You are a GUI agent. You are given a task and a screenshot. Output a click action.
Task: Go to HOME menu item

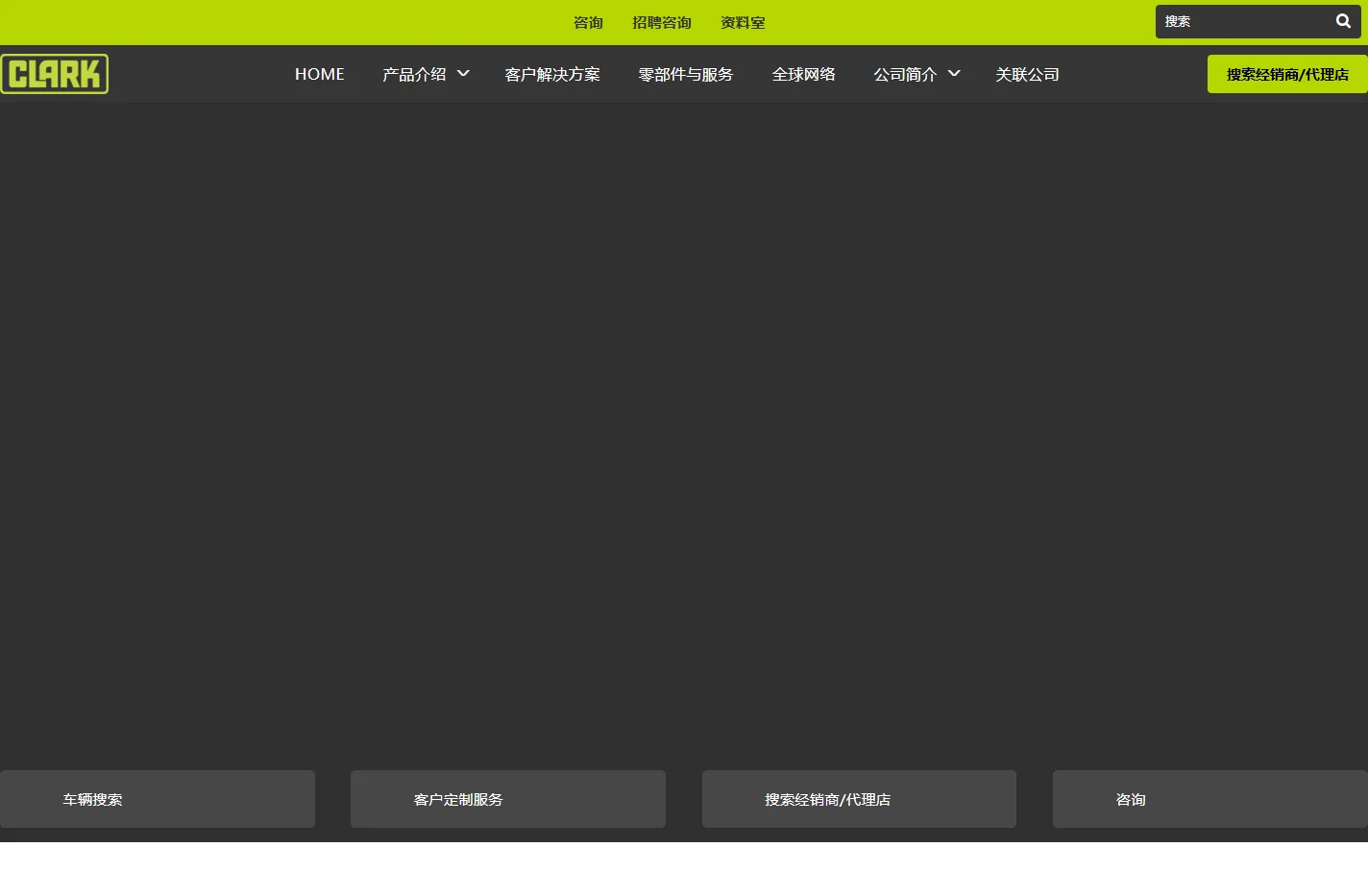tap(320, 74)
